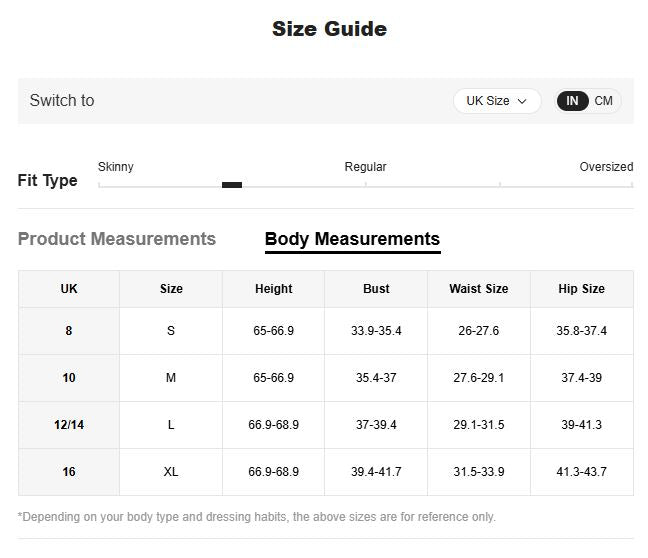Click the Skinny fit label
648x558 pixels.
(x=116, y=167)
